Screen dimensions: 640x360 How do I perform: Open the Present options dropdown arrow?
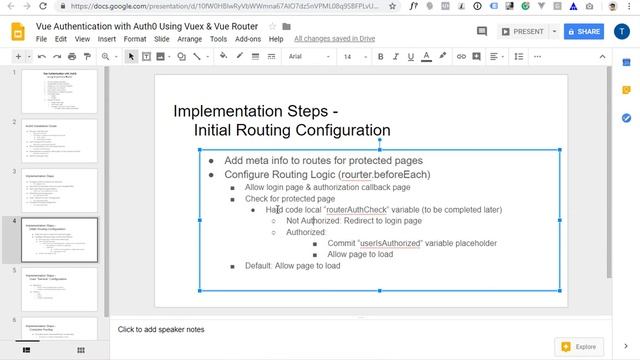[554, 31]
